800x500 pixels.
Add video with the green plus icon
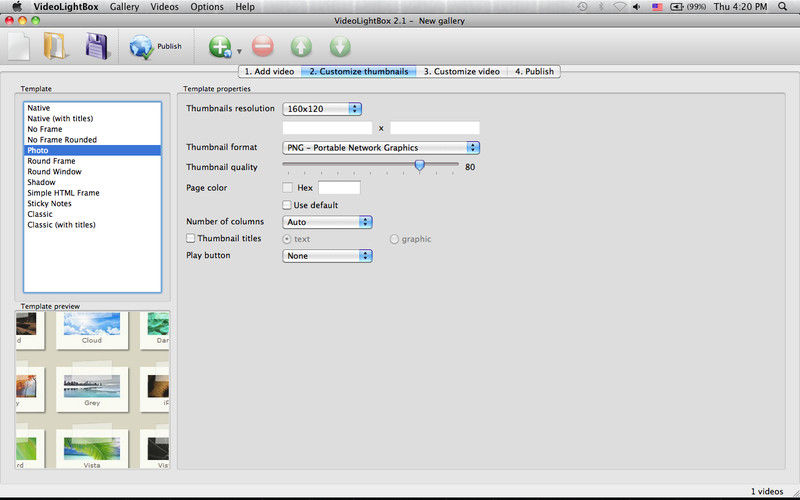tap(220, 47)
